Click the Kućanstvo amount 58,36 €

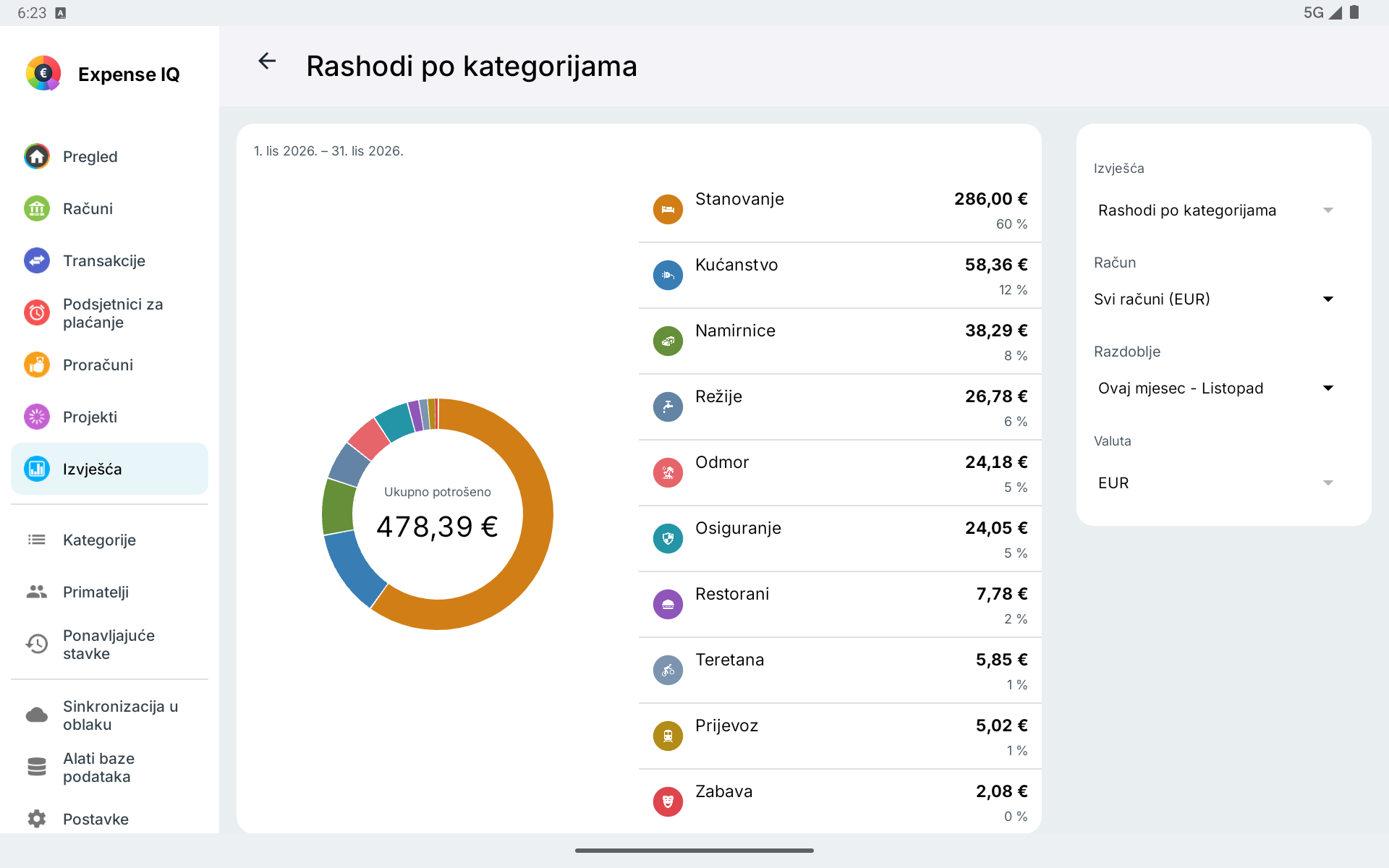[996, 265]
